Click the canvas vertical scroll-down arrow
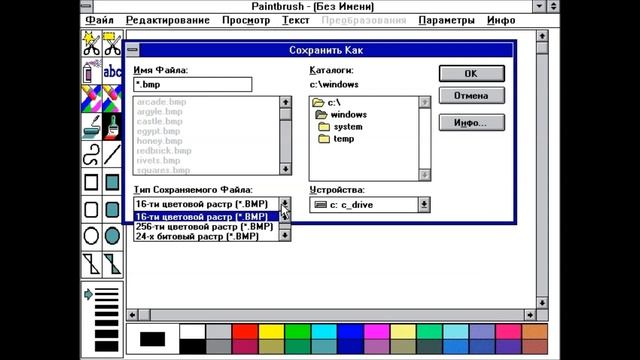The height and width of the screenshot is (360, 640). pos(542,303)
